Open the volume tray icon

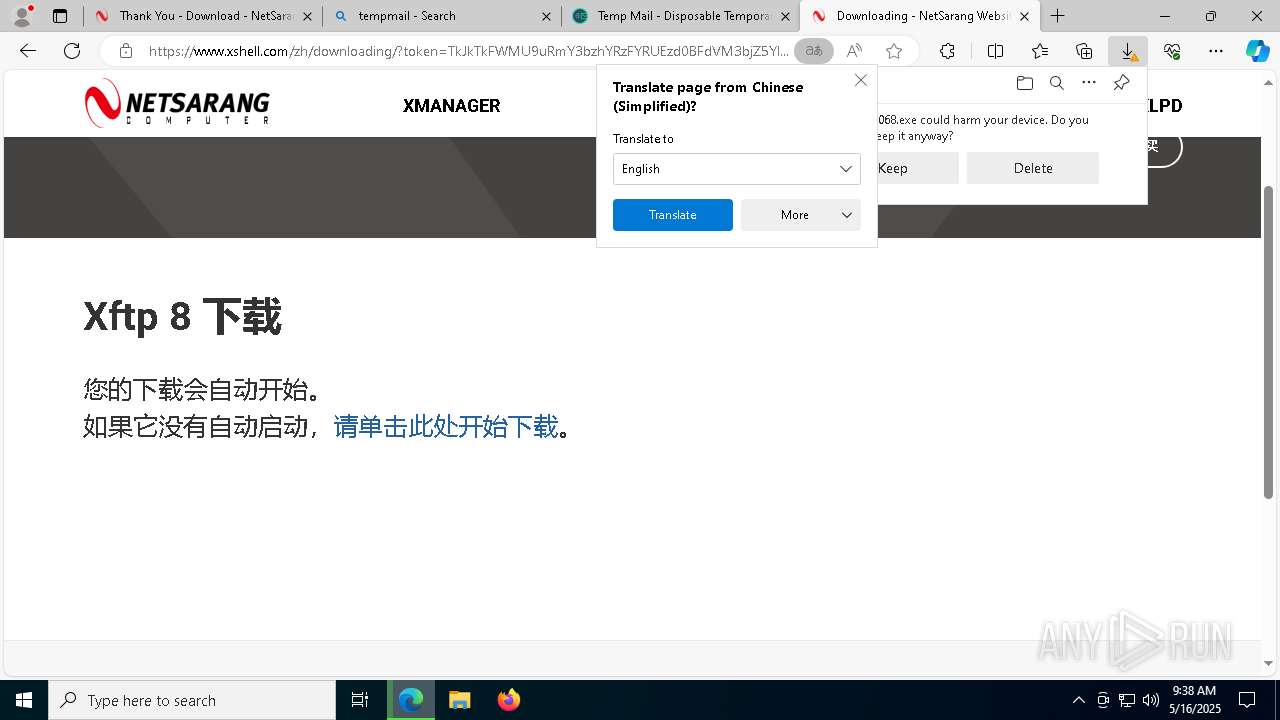tap(1150, 700)
